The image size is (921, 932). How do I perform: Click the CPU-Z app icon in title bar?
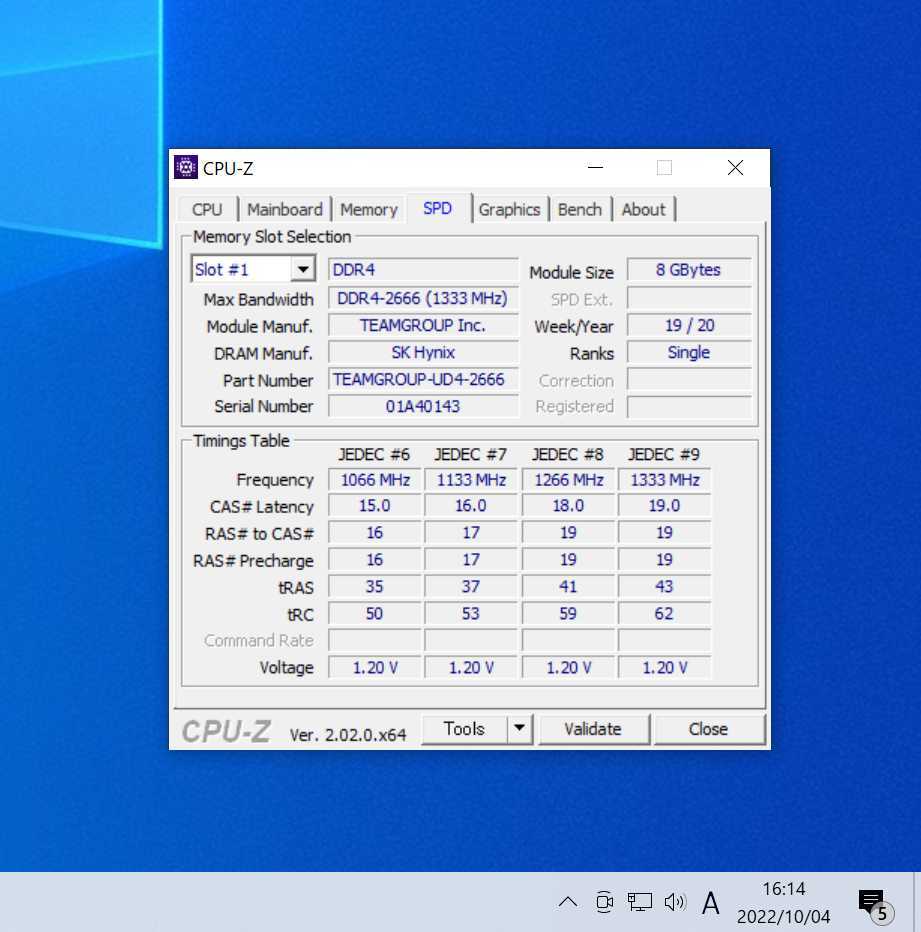(x=186, y=168)
